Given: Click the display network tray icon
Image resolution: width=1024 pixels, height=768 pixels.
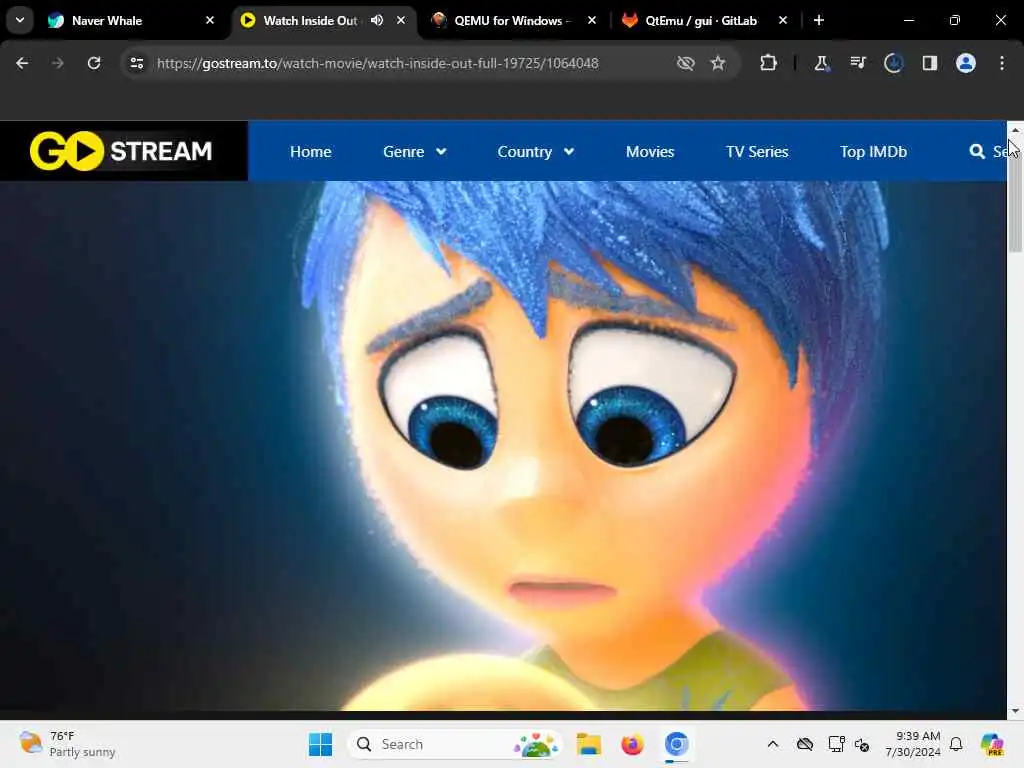Looking at the screenshot, I should 837,744.
